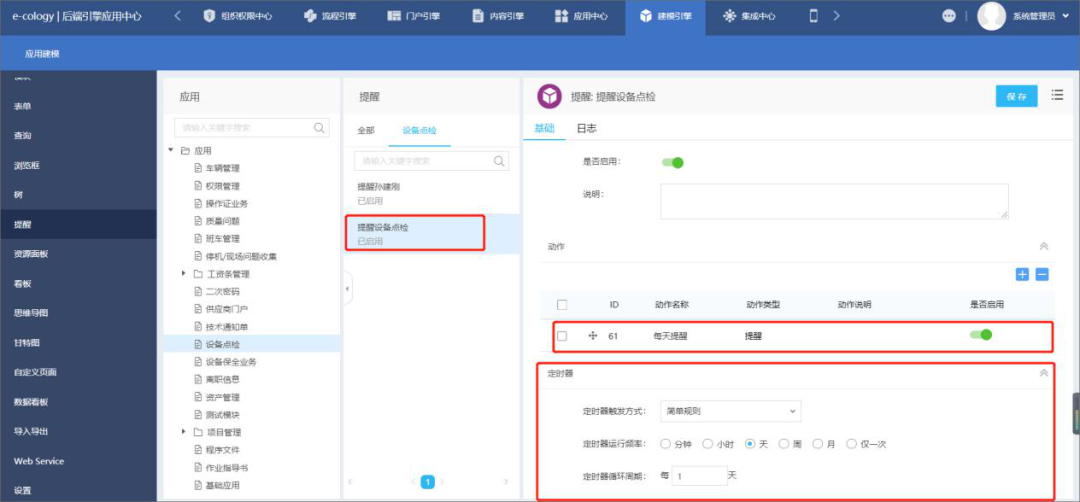Click the 说明 text area

click(x=834, y=201)
